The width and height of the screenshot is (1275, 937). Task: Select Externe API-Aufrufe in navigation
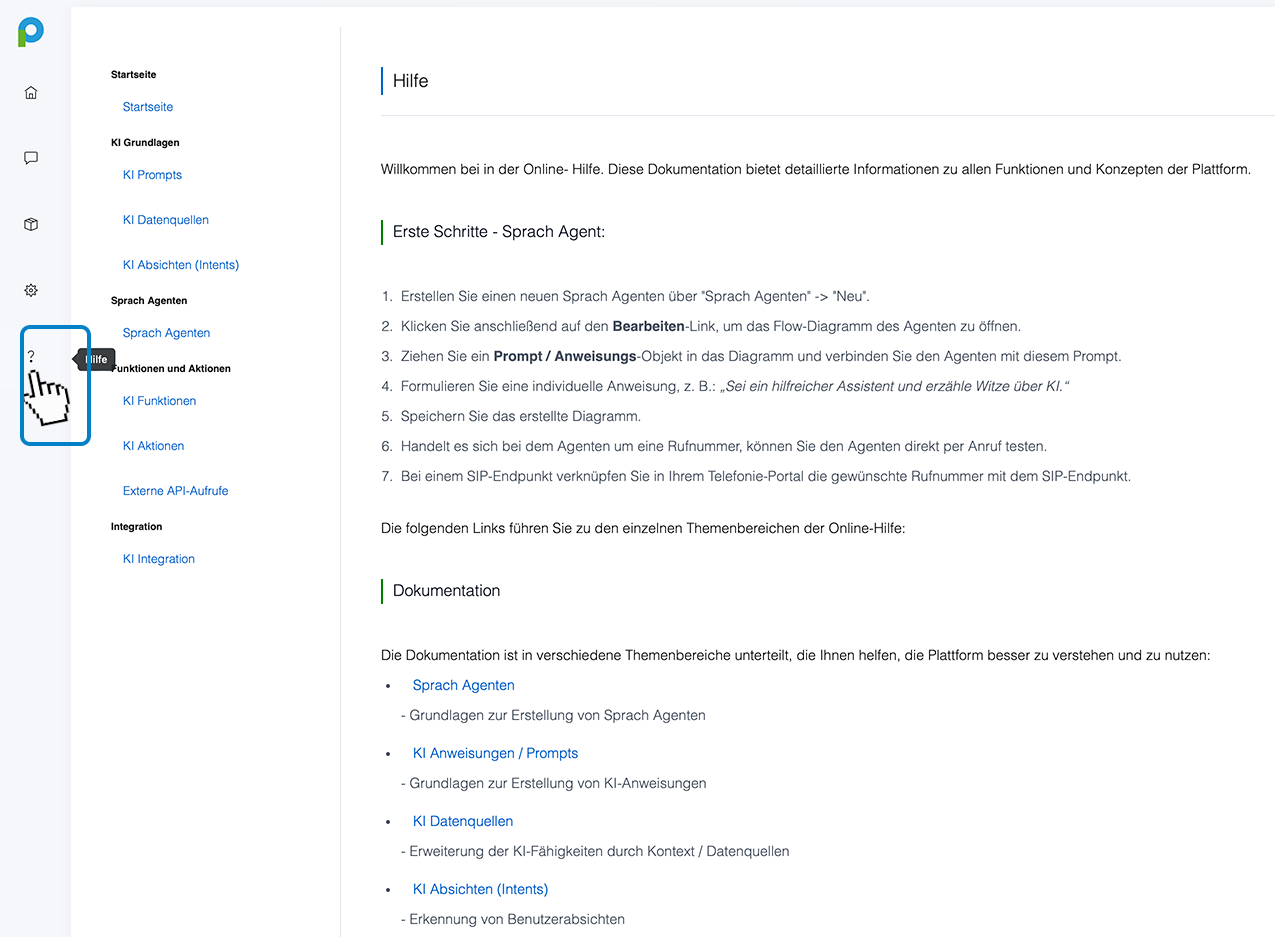click(x=175, y=491)
